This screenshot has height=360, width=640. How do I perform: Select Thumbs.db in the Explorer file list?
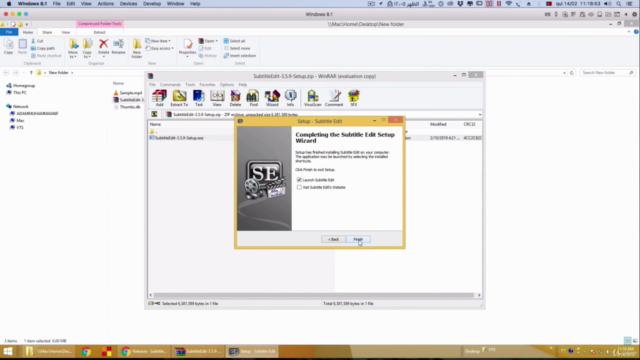click(x=127, y=107)
